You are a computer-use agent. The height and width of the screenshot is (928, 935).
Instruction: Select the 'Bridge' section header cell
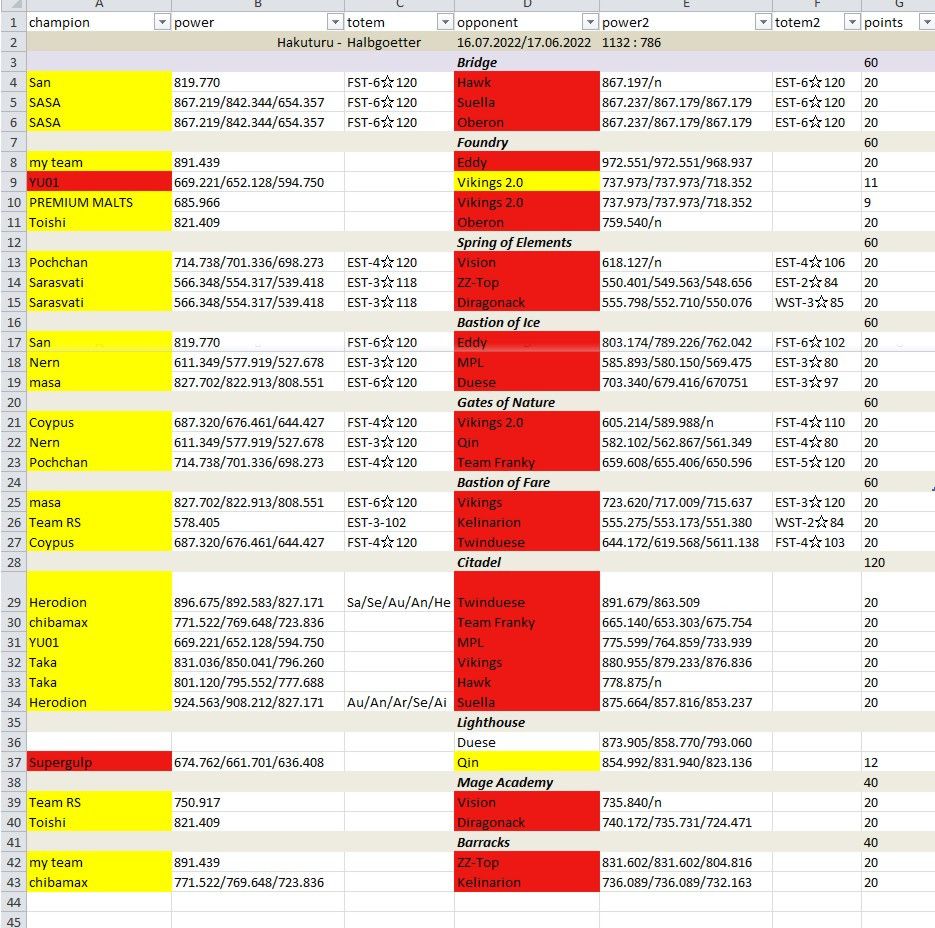[527, 63]
